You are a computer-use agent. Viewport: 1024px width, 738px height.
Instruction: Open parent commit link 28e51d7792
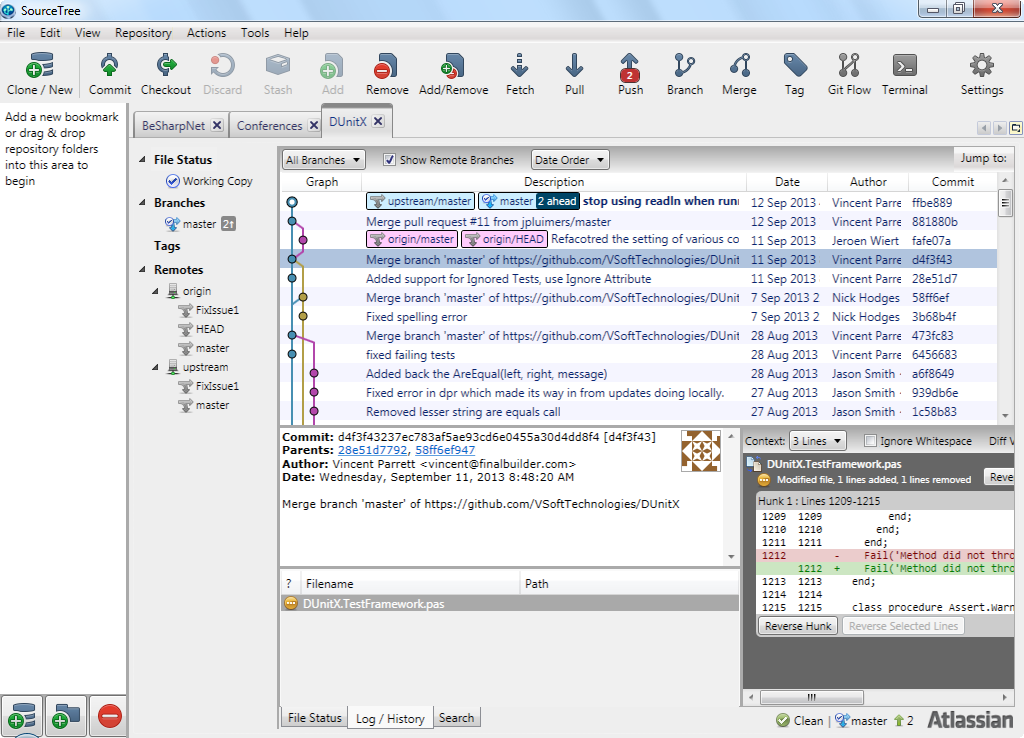pos(372,450)
